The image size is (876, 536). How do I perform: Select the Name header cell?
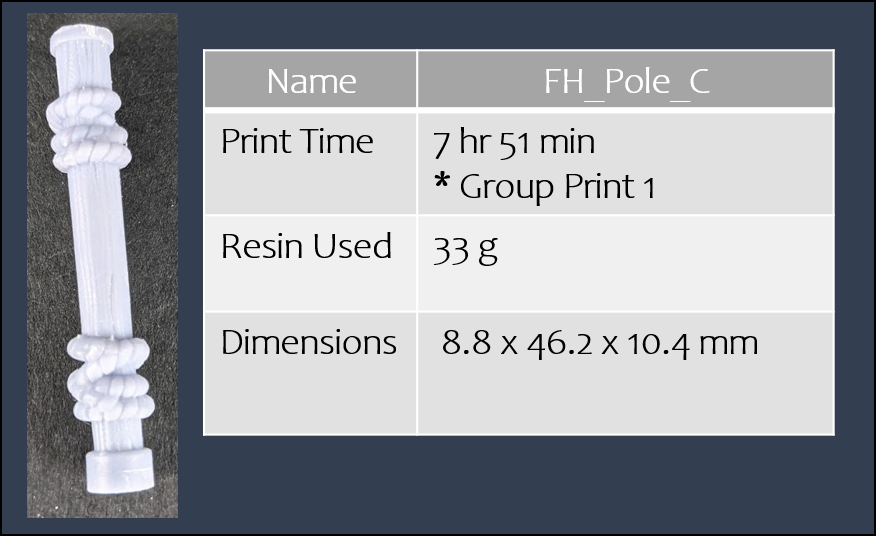(x=311, y=79)
